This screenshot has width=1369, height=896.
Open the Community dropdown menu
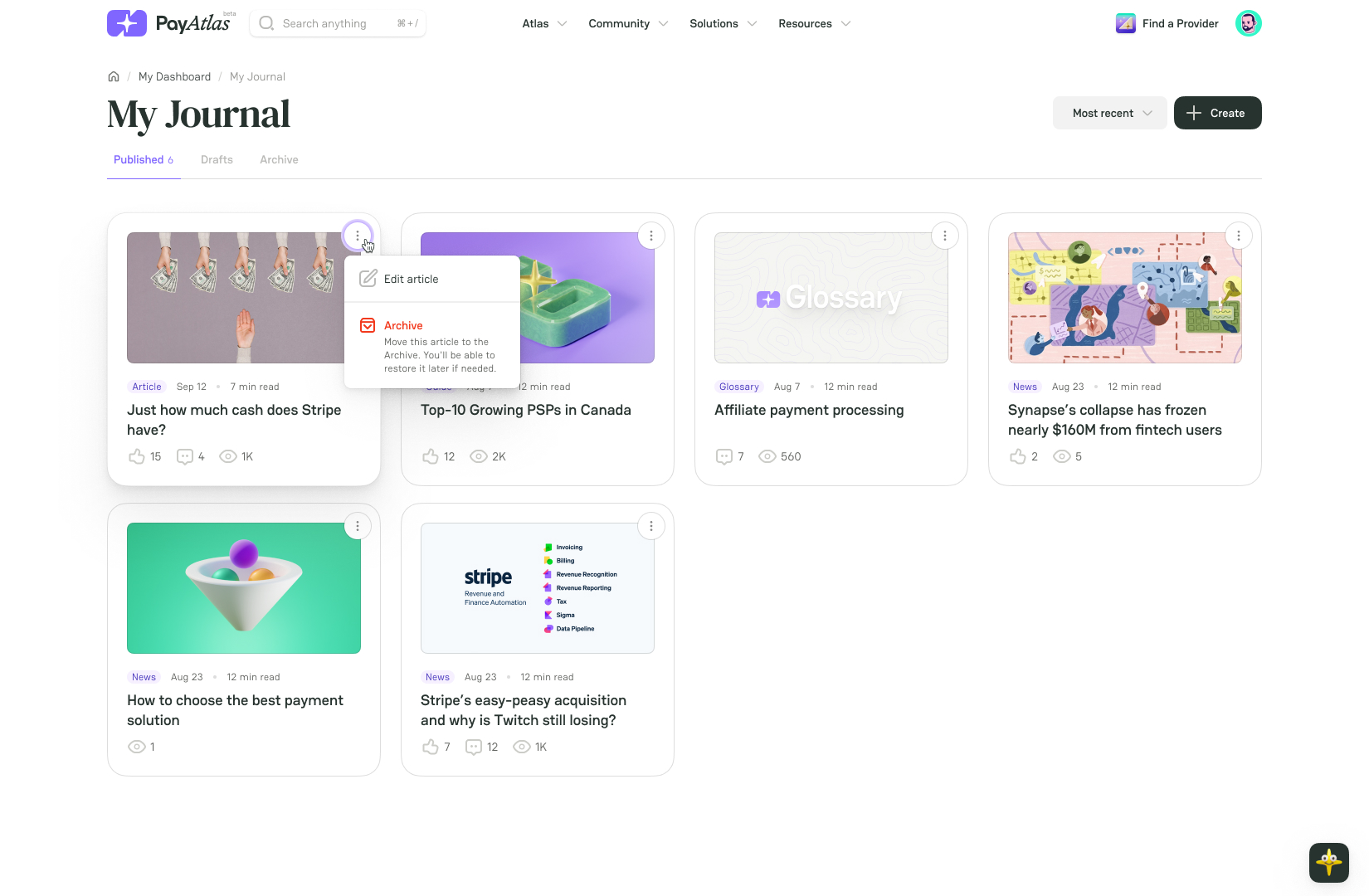coord(628,23)
